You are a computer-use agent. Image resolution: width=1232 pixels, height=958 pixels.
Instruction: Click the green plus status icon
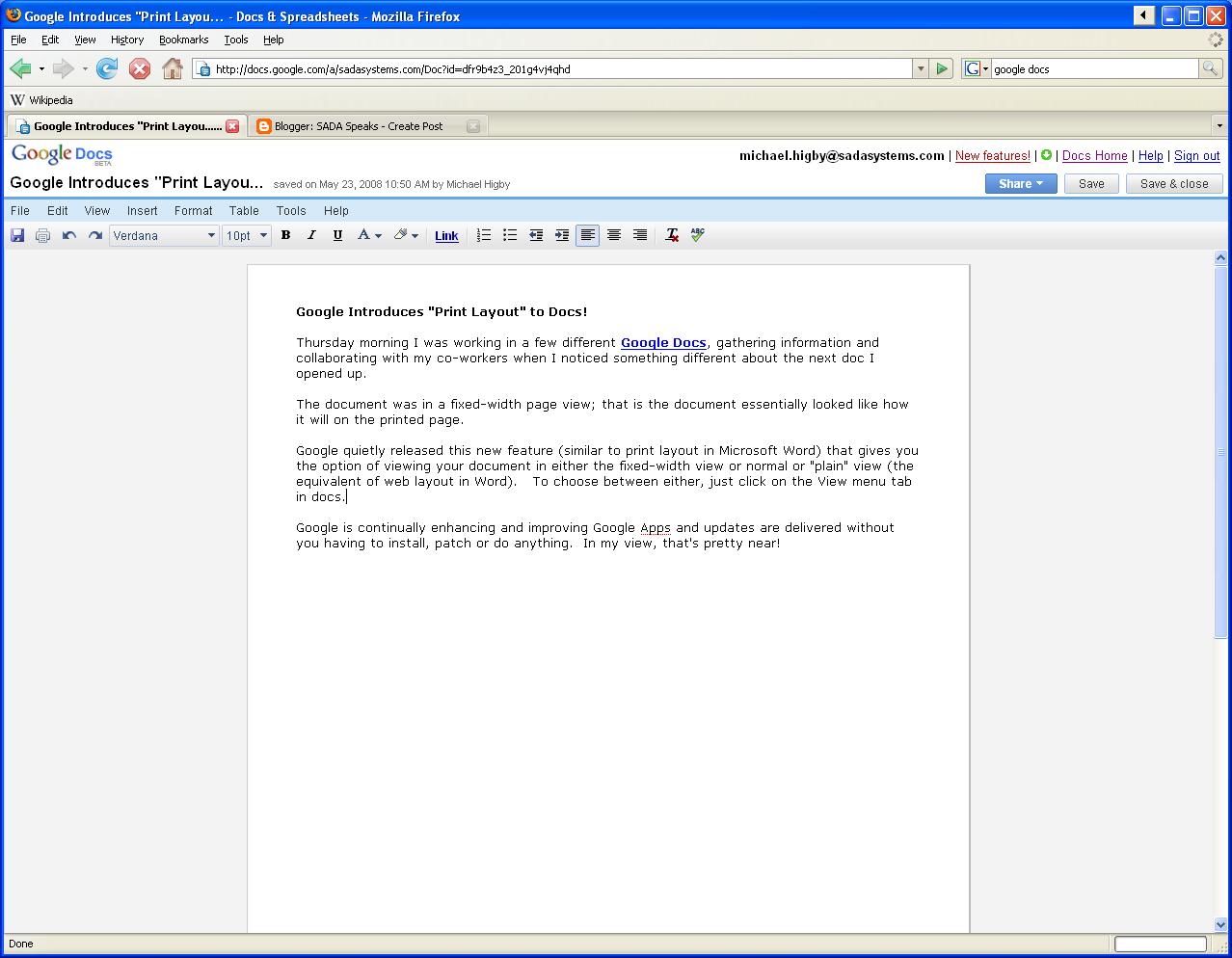pyautogui.click(x=1046, y=155)
